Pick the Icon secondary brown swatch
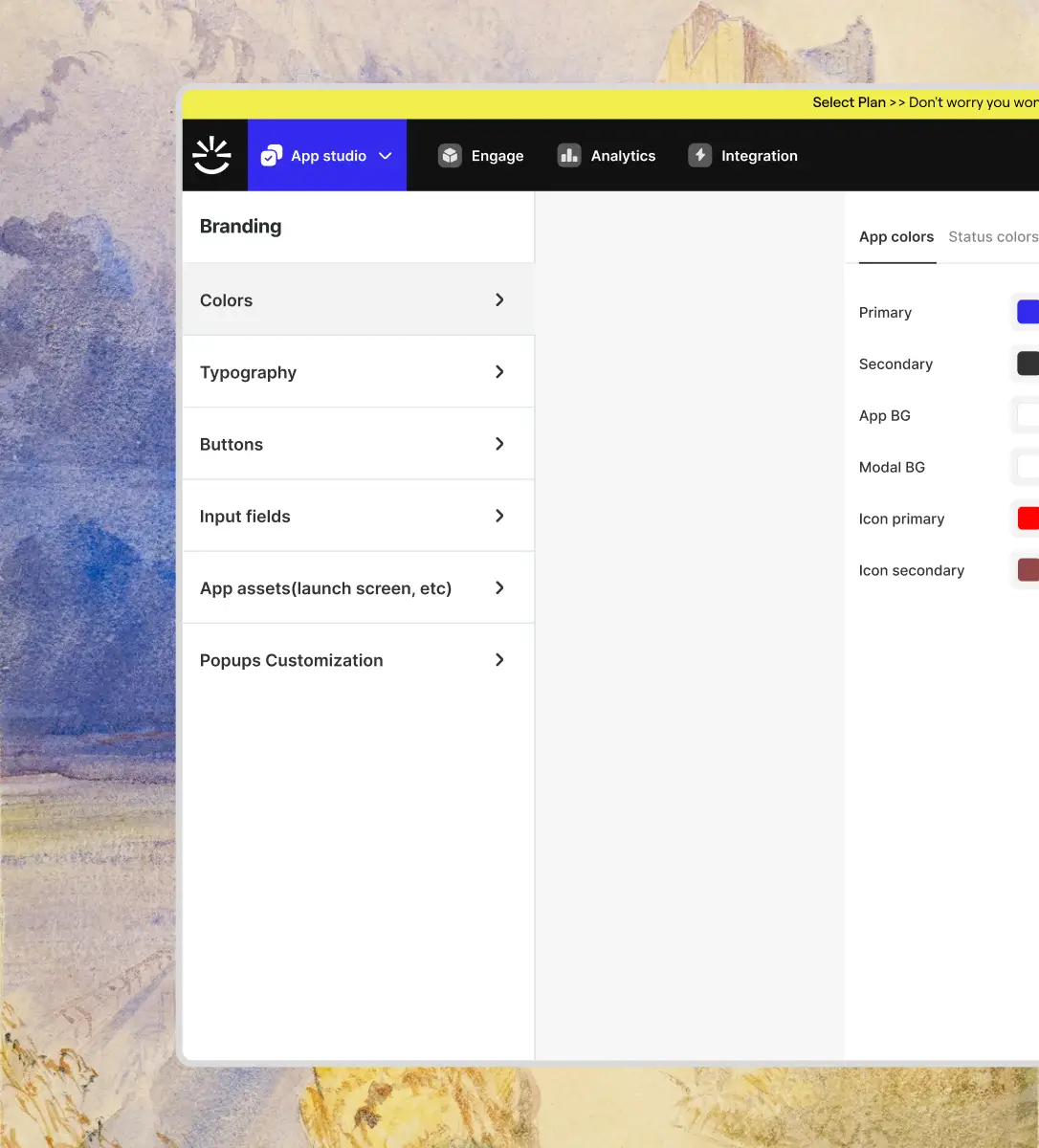The height and width of the screenshot is (1148, 1039). pyautogui.click(x=1028, y=570)
